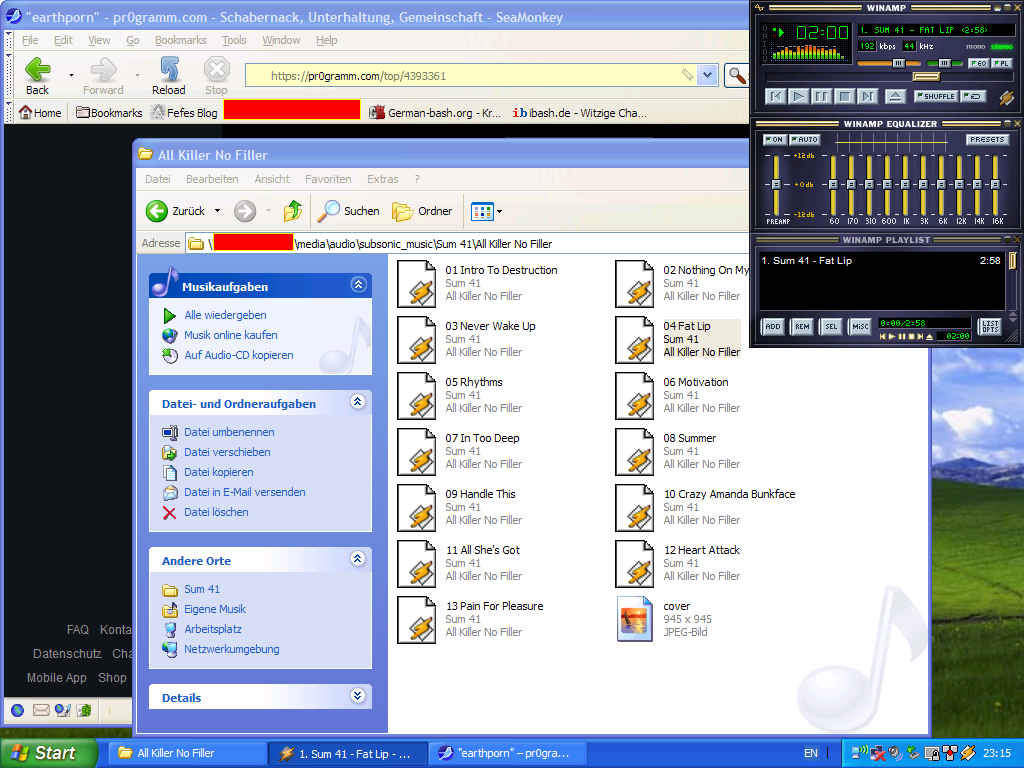Click the Reload icon in SeaMonkey
Viewport: 1024px width, 768px height.
169,70
